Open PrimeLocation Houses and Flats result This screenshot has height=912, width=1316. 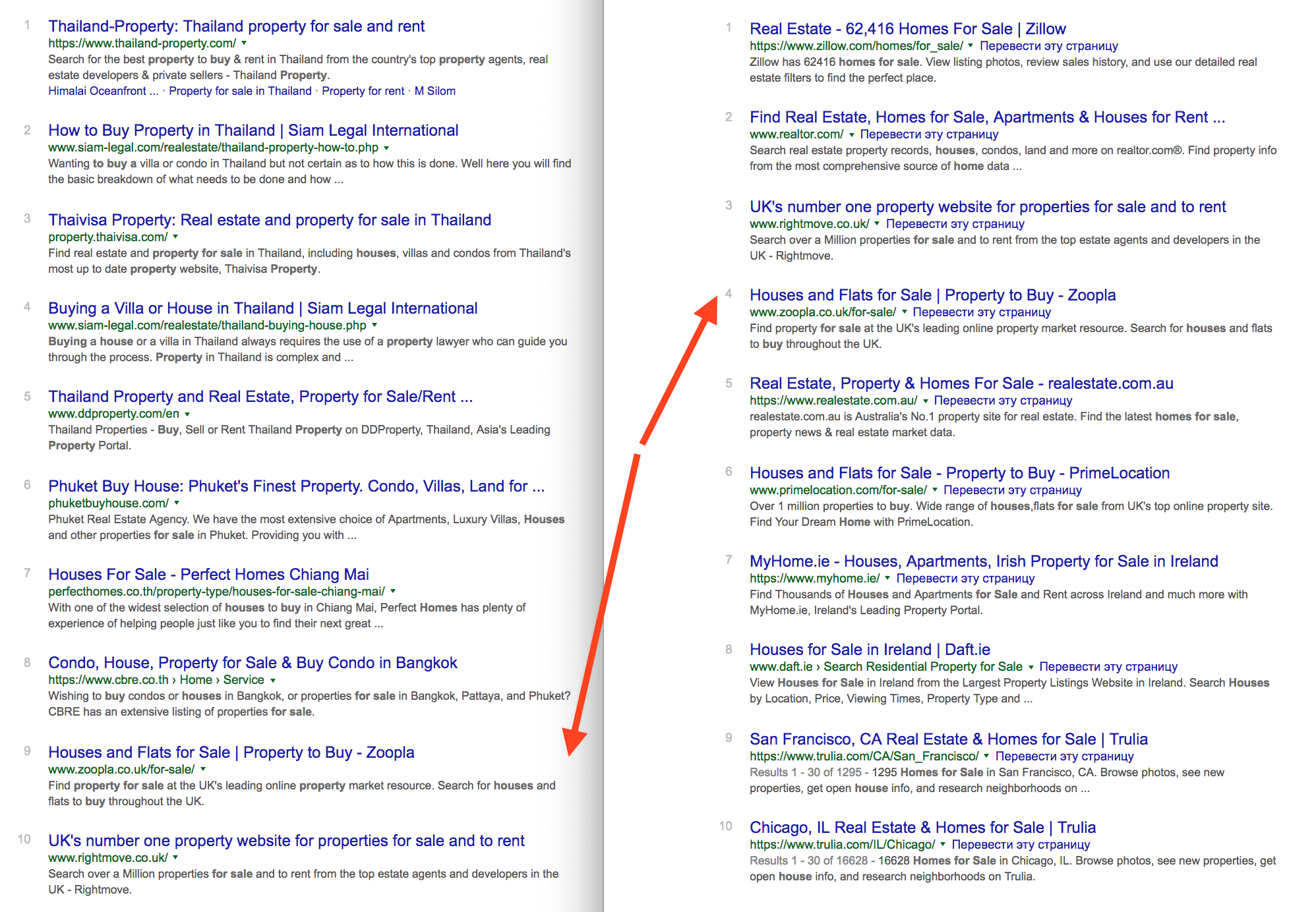click(959, 473)
